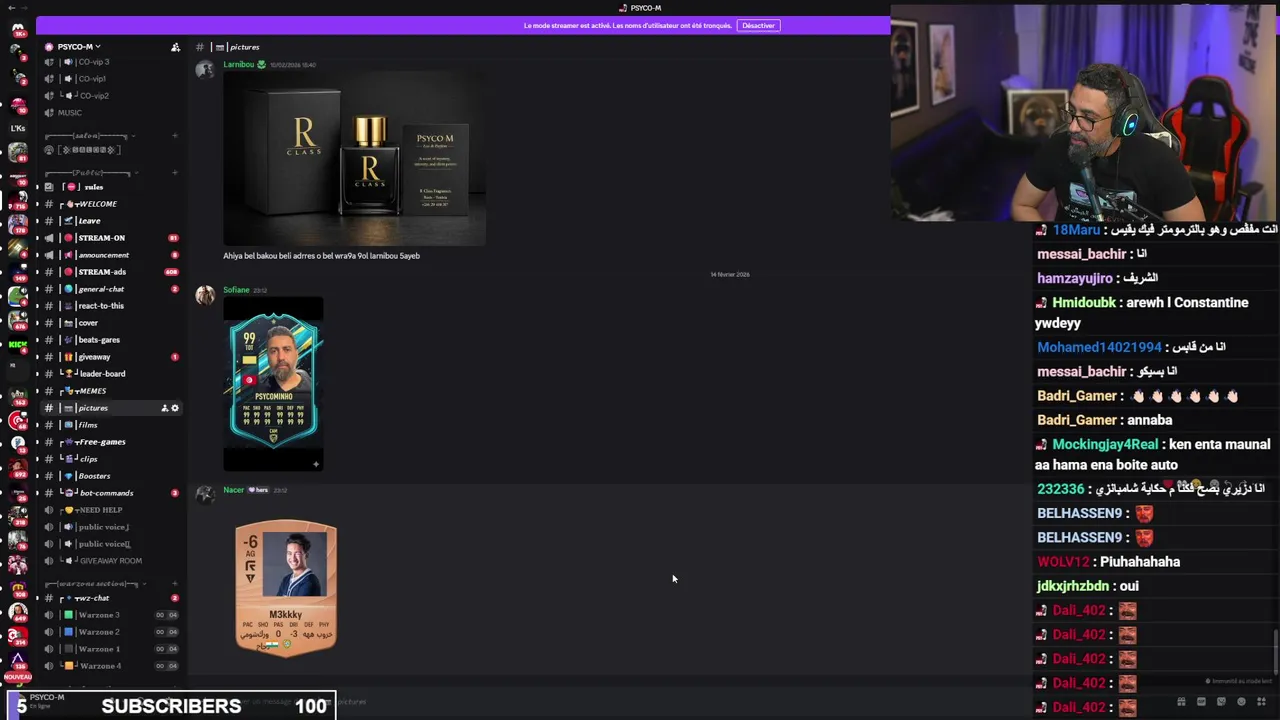Open the PSYCOMINHO card image from Sofiane

pyautogui.click(x=273, y=384)
